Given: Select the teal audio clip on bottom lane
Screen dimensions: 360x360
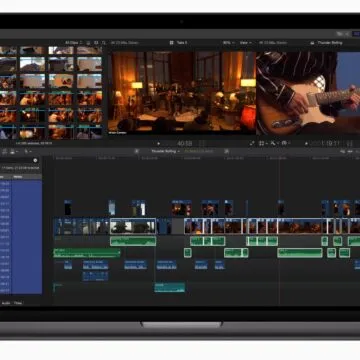Looking at the screenshot, I should click(x=169, y=287).
